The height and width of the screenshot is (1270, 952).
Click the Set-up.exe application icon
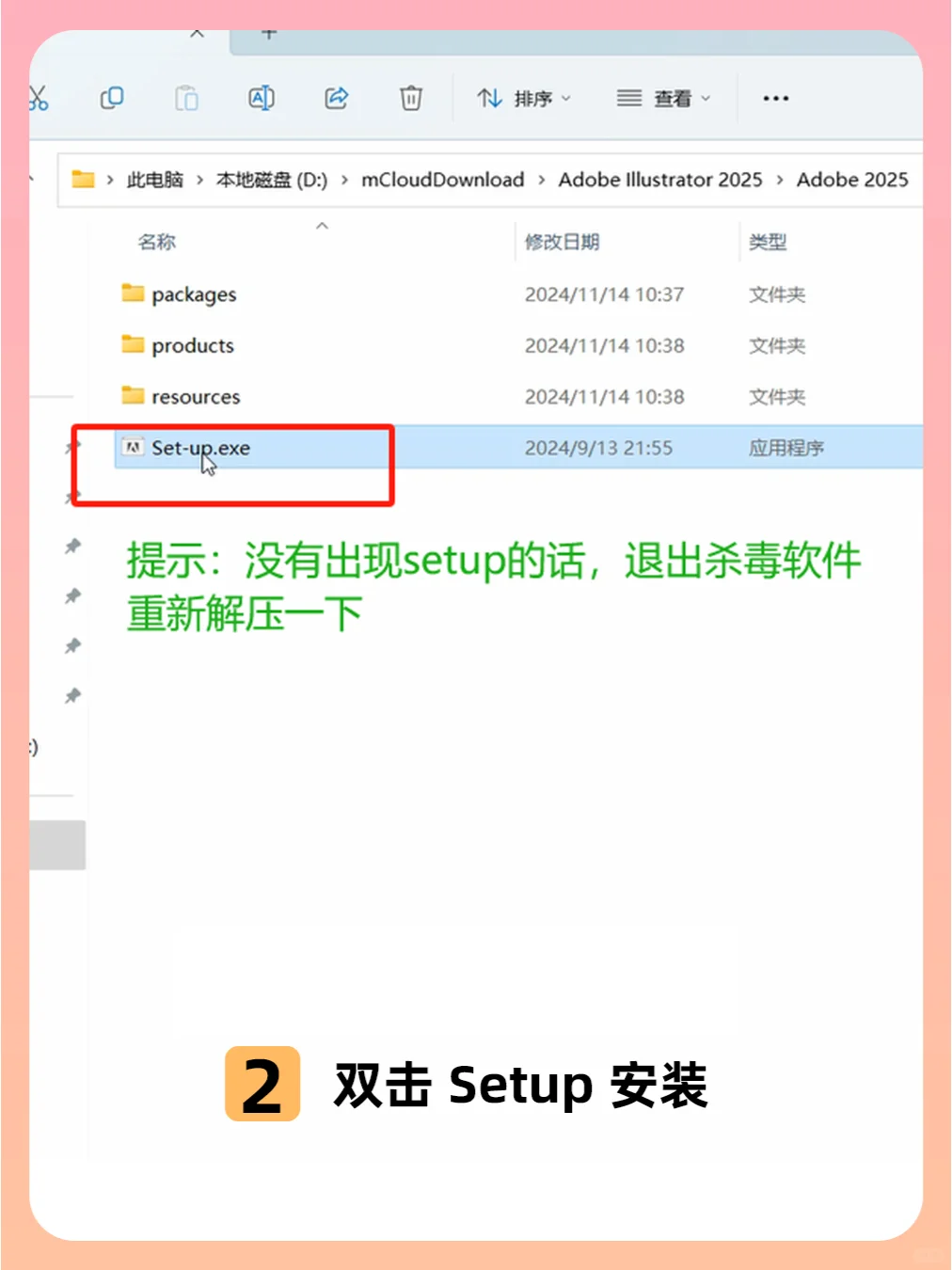[133, 448]
